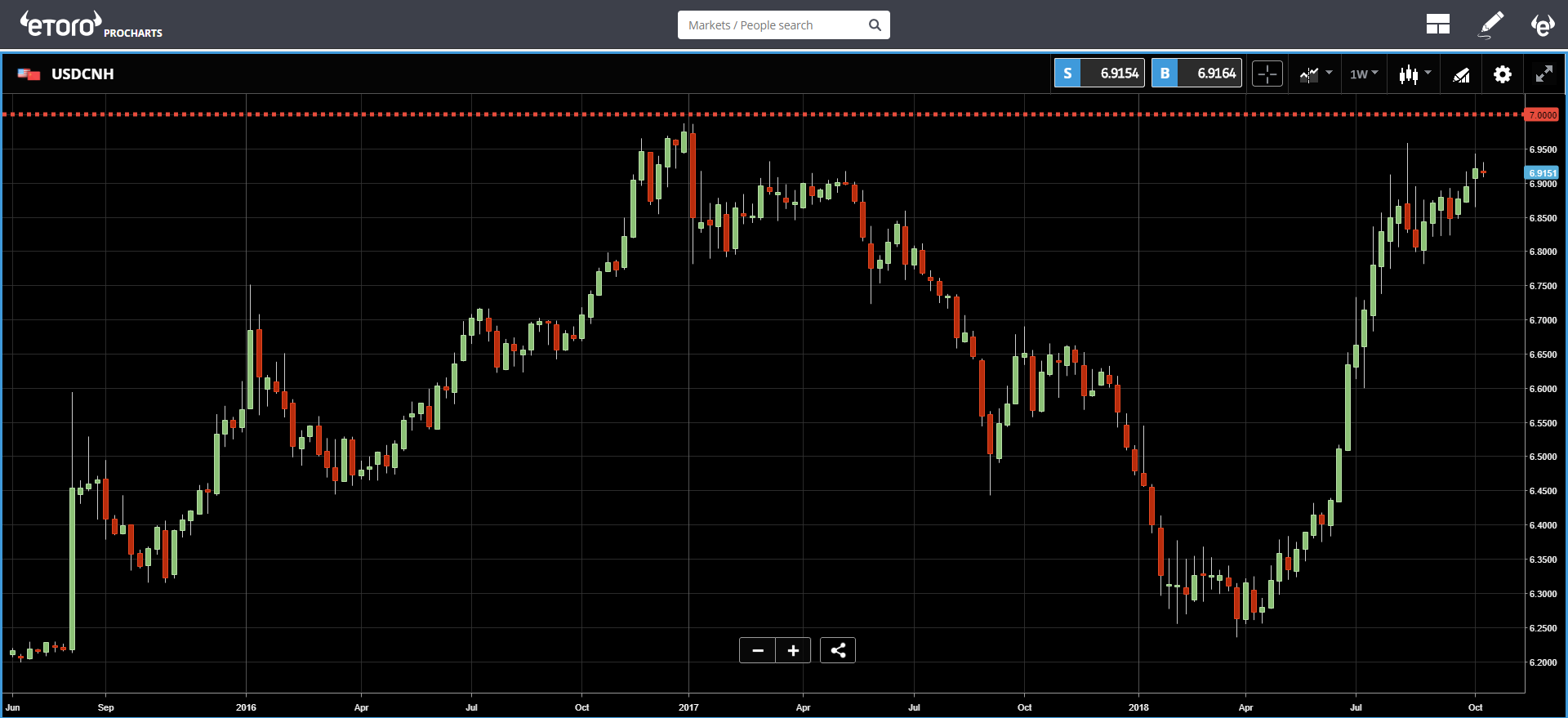Zoom out the chart with minus button
The width and height of the screenshot is (1568, 718).
[758, 650]
